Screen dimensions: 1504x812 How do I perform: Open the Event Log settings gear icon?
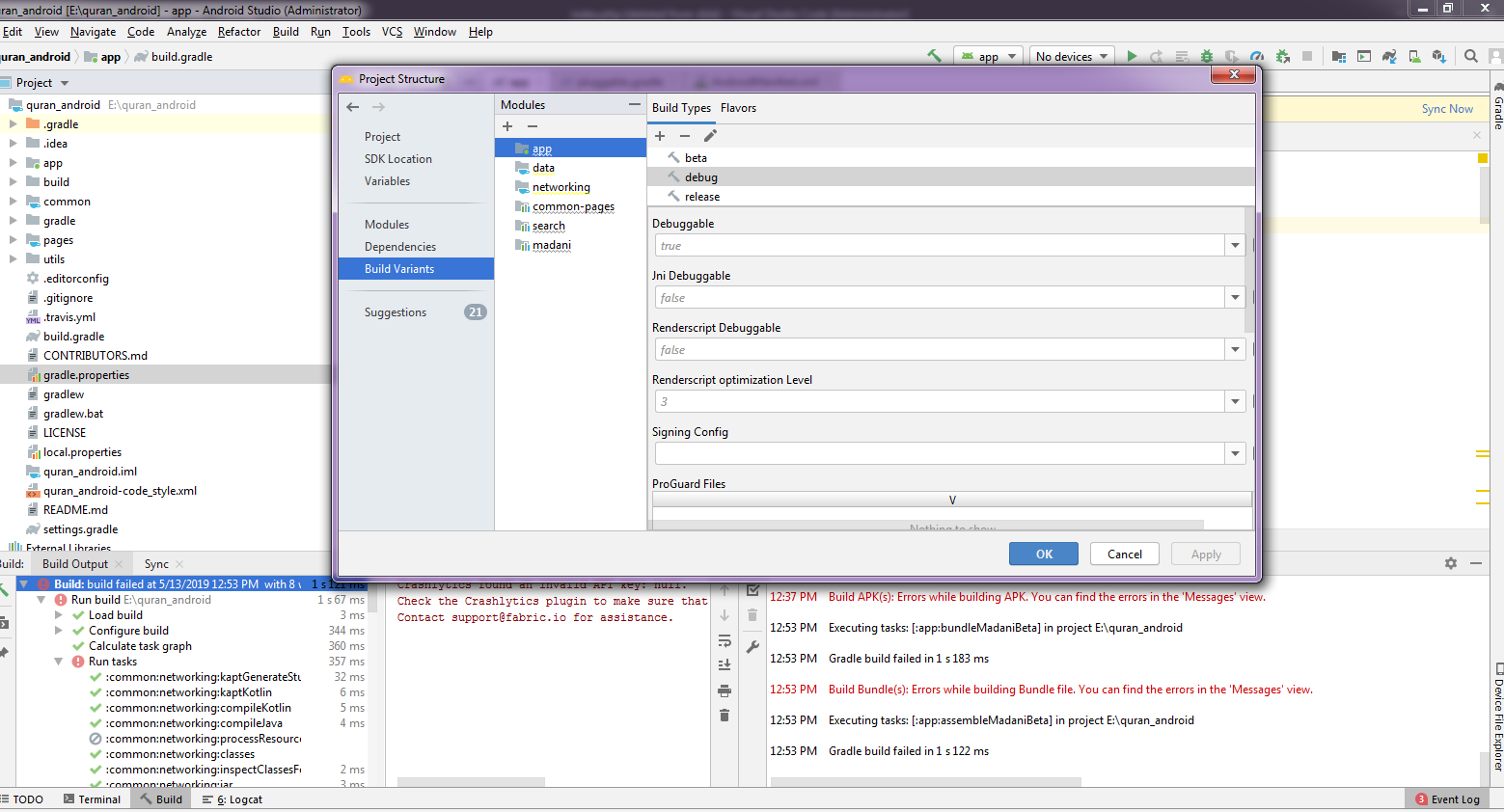(1451, 563)
